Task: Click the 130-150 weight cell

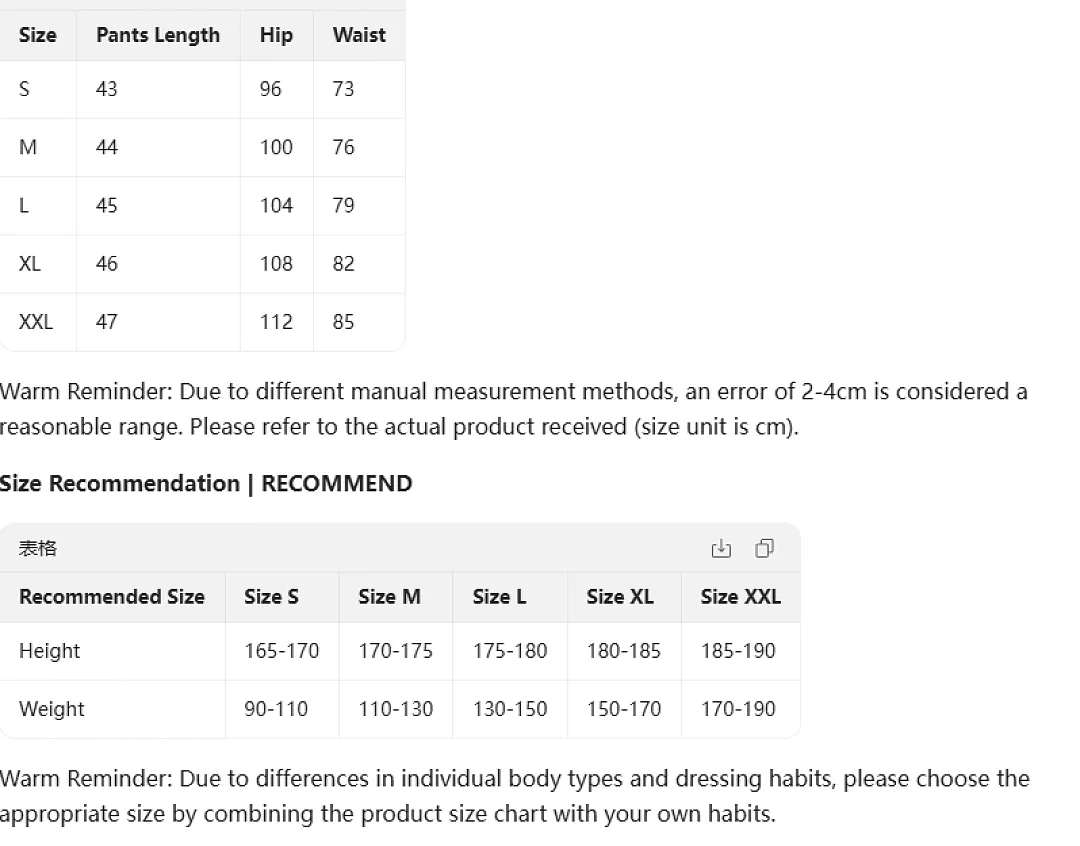Action: (510, 709)
